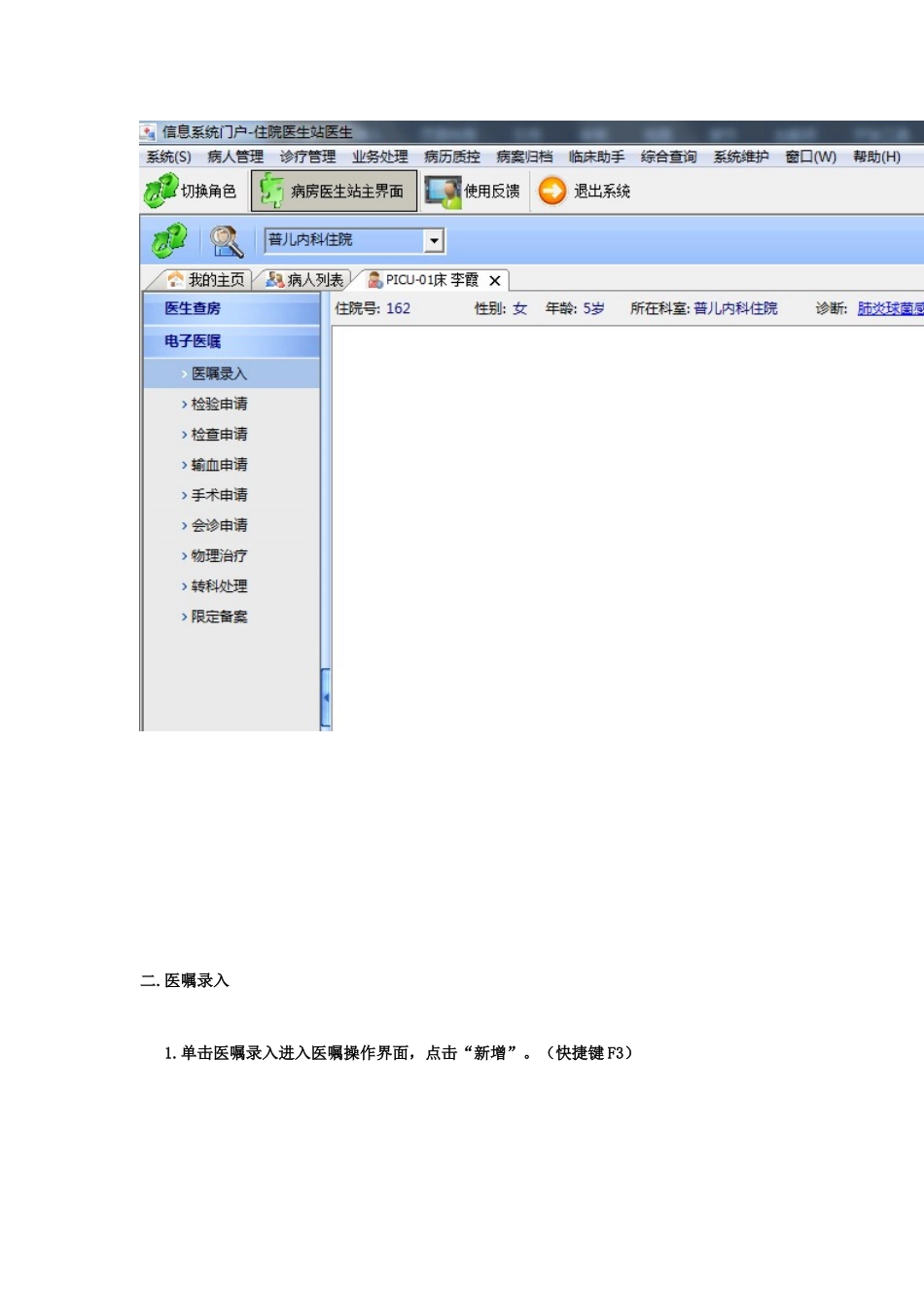This screenshot has width=924, height=1307.
Task: Click the 年龄 value 5岁
Action: click(593, 308)
